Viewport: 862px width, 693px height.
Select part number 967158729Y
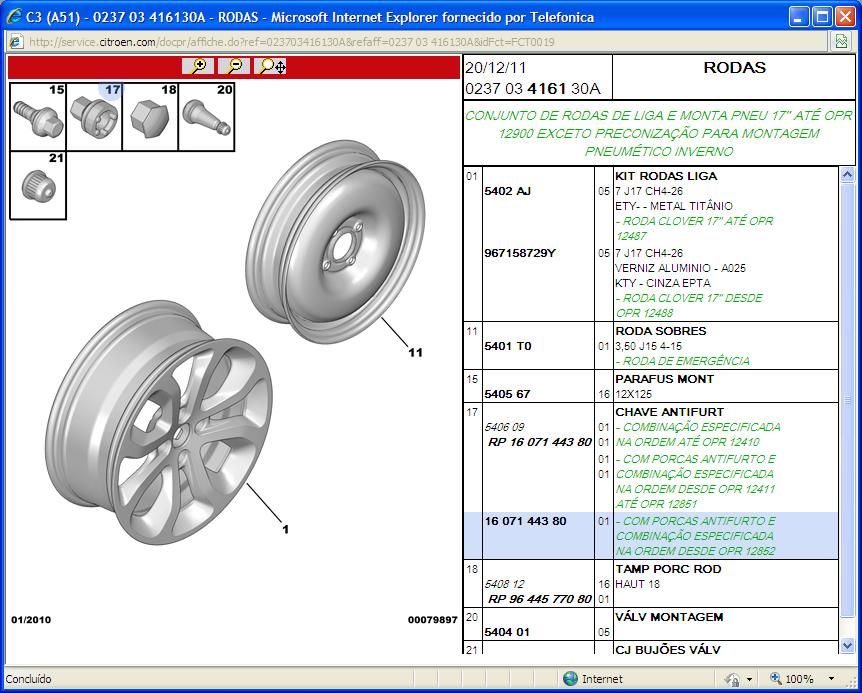click(520, 253)
